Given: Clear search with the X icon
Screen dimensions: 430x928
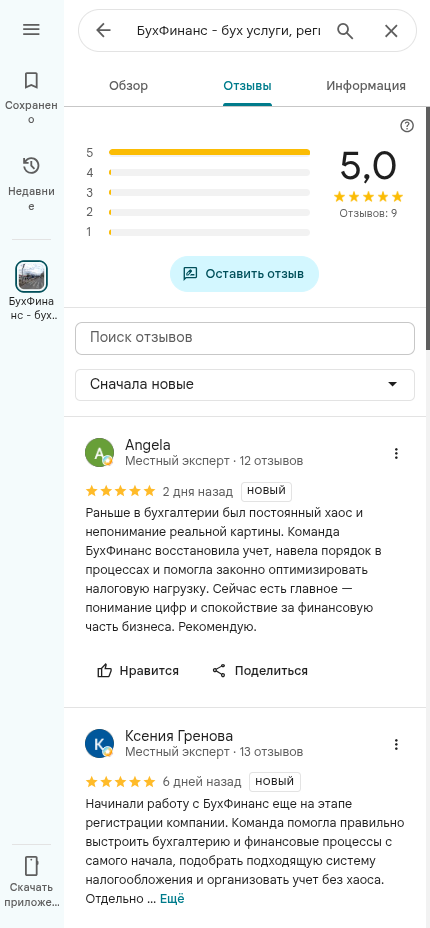Looking at the screenshot, I should [391, 31].
